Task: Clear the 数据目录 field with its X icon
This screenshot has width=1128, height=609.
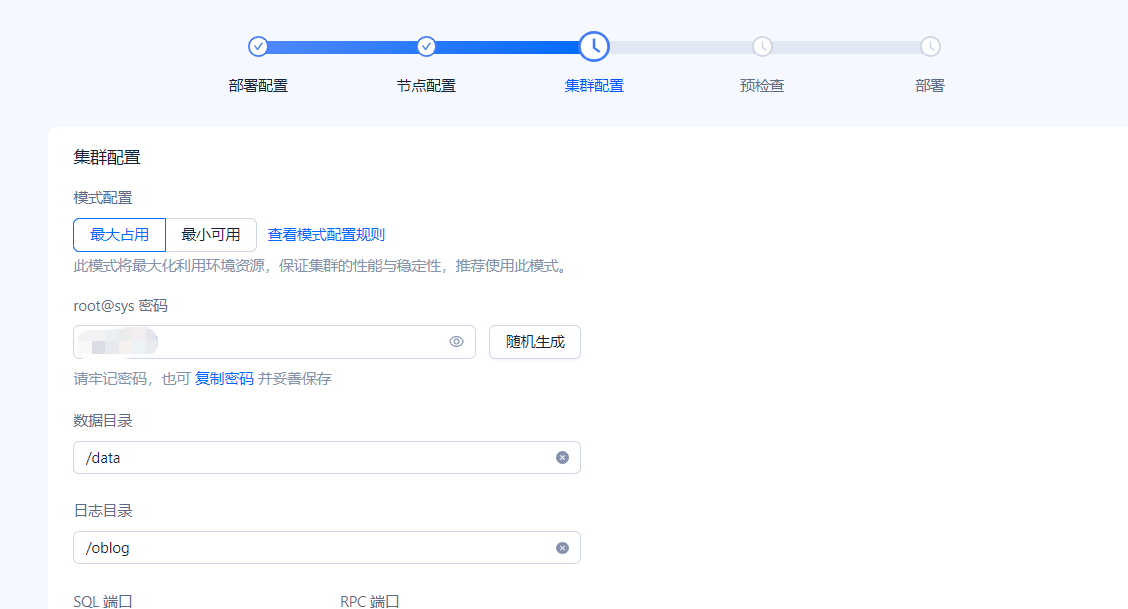Action: [562, 458]
